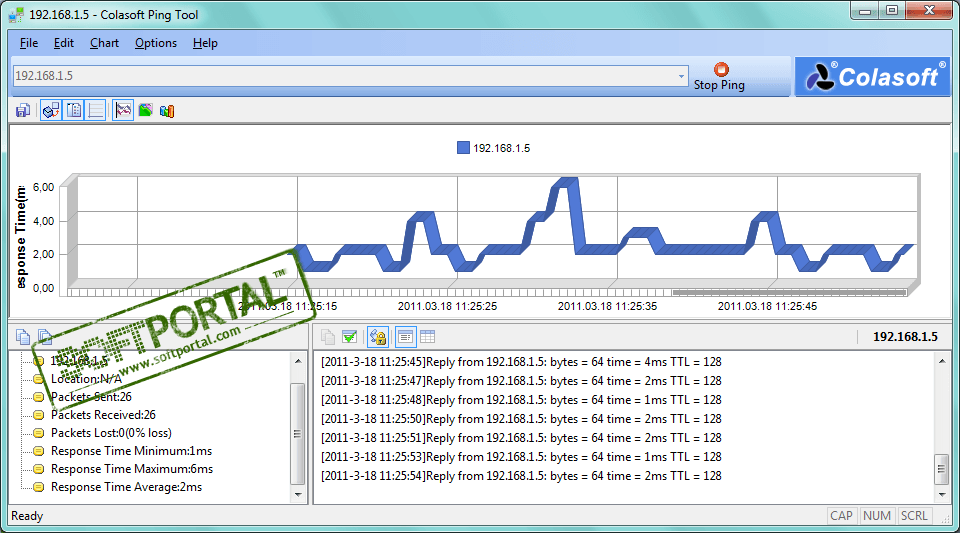This screenshot has width=960, height=533.
Task: Click the SCRL status bar indicator
Action: pos(914,516)
